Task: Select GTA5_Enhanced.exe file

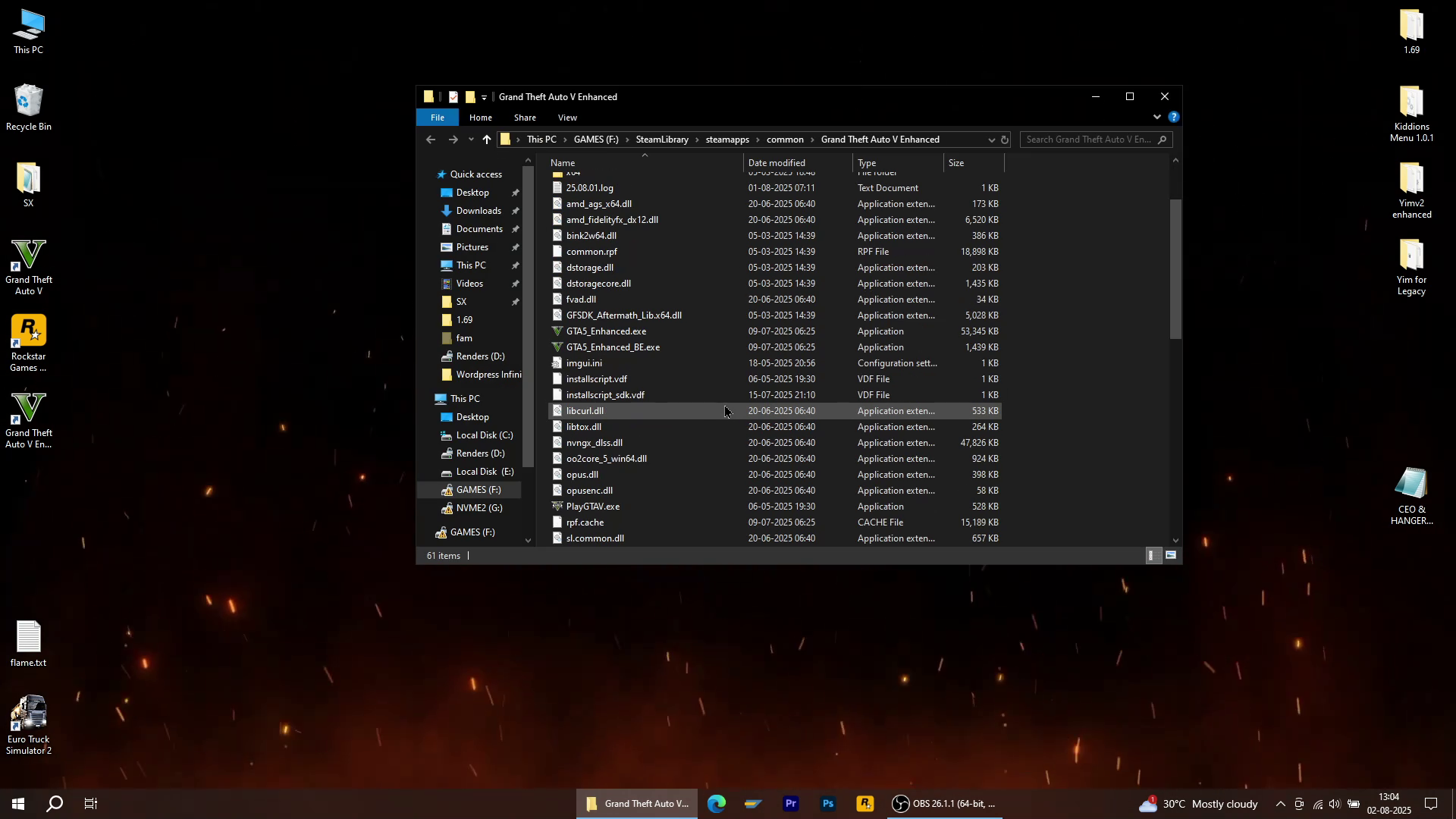Action: (774, 331)
